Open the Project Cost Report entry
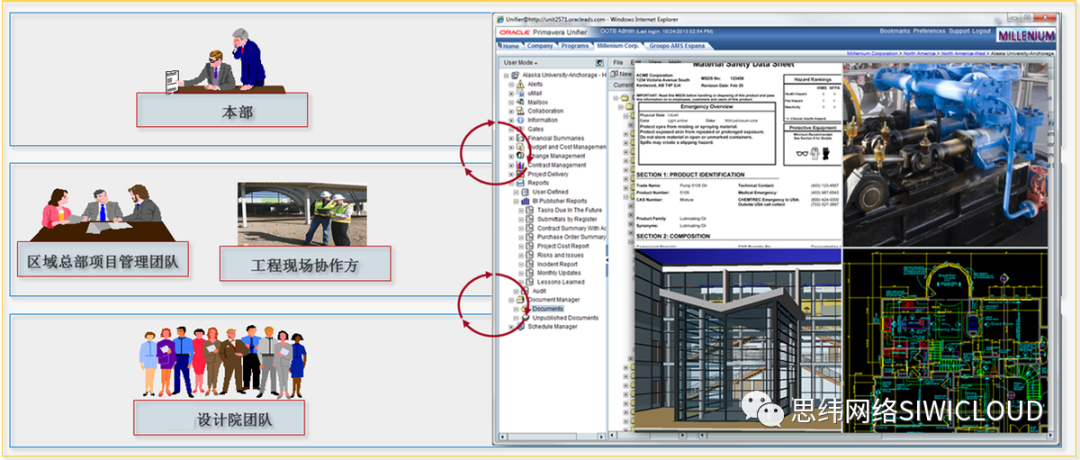The image size is (1080, 460). (x=563, y=246)
